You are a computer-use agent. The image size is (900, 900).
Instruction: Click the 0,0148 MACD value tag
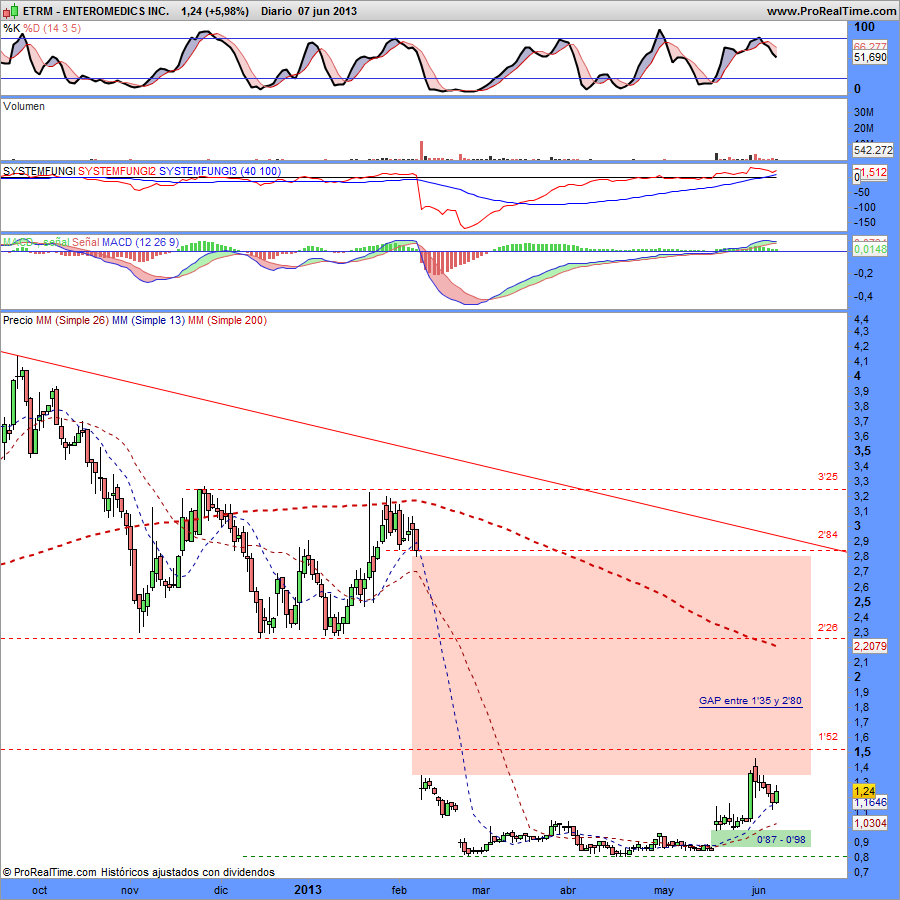(x=870, y=249)
